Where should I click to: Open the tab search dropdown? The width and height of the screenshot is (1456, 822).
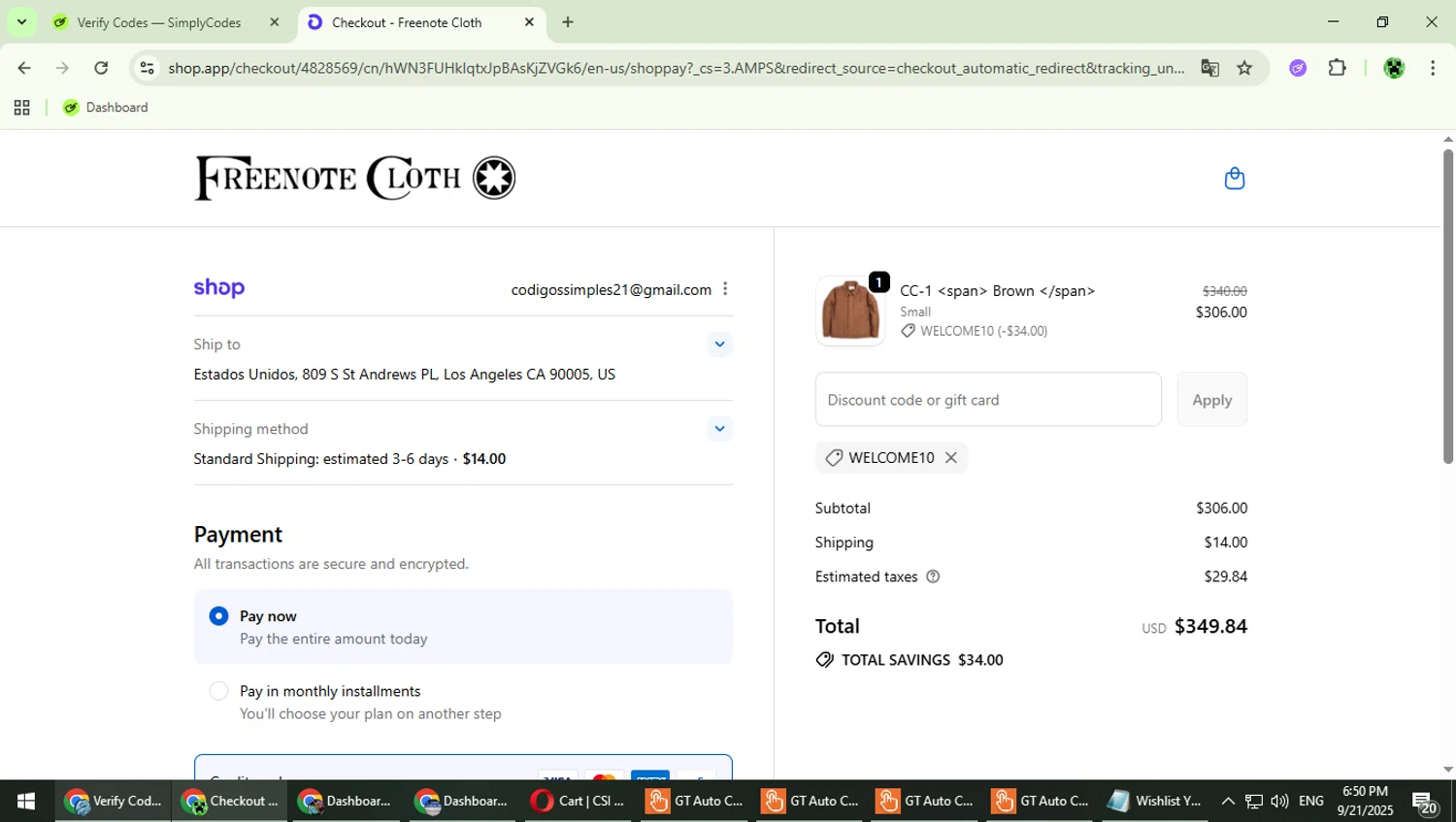click(21, 21)
